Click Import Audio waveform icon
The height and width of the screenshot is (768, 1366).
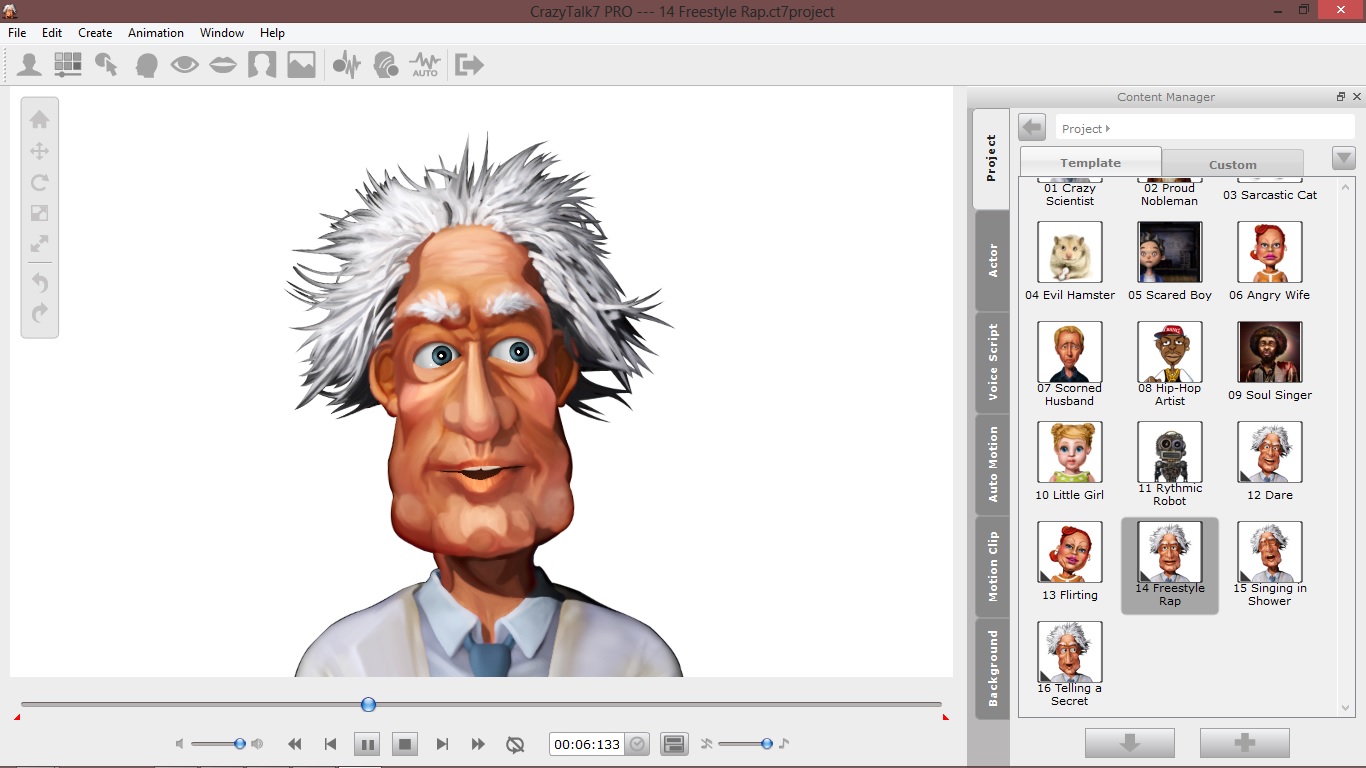(346, 65)
